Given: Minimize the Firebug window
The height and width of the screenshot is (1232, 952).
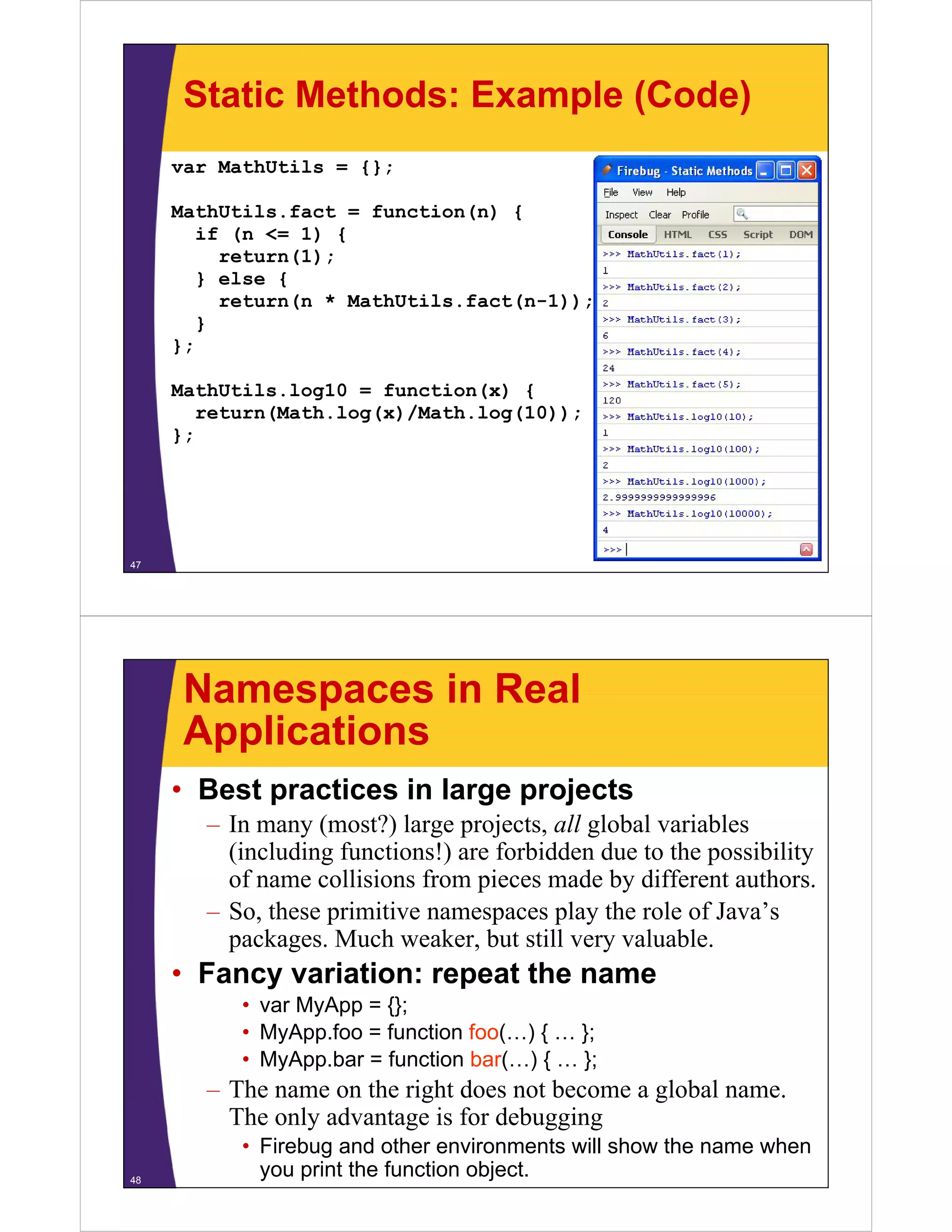Looking at the screenshot, I should coord(765,170).
